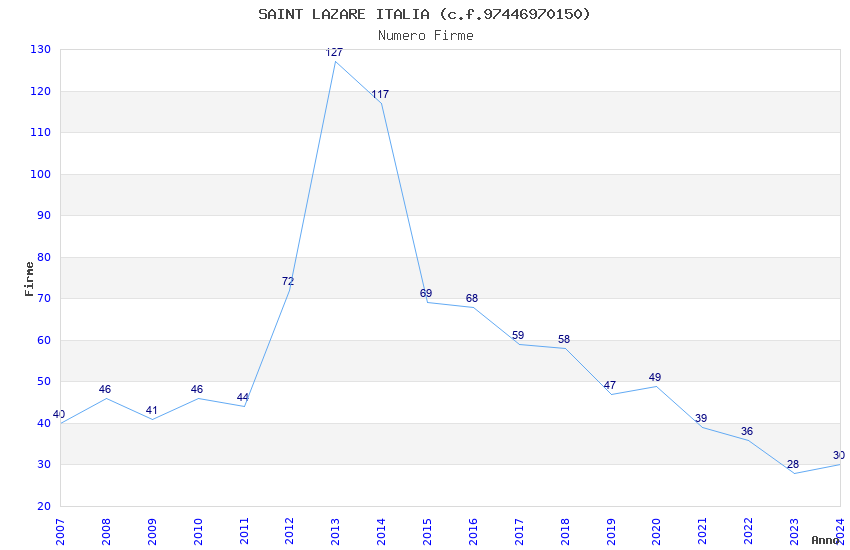The height and width of the screenshot is (550, 850).
Task: Click x-axis year label 2008
Action: coord(106,532)
